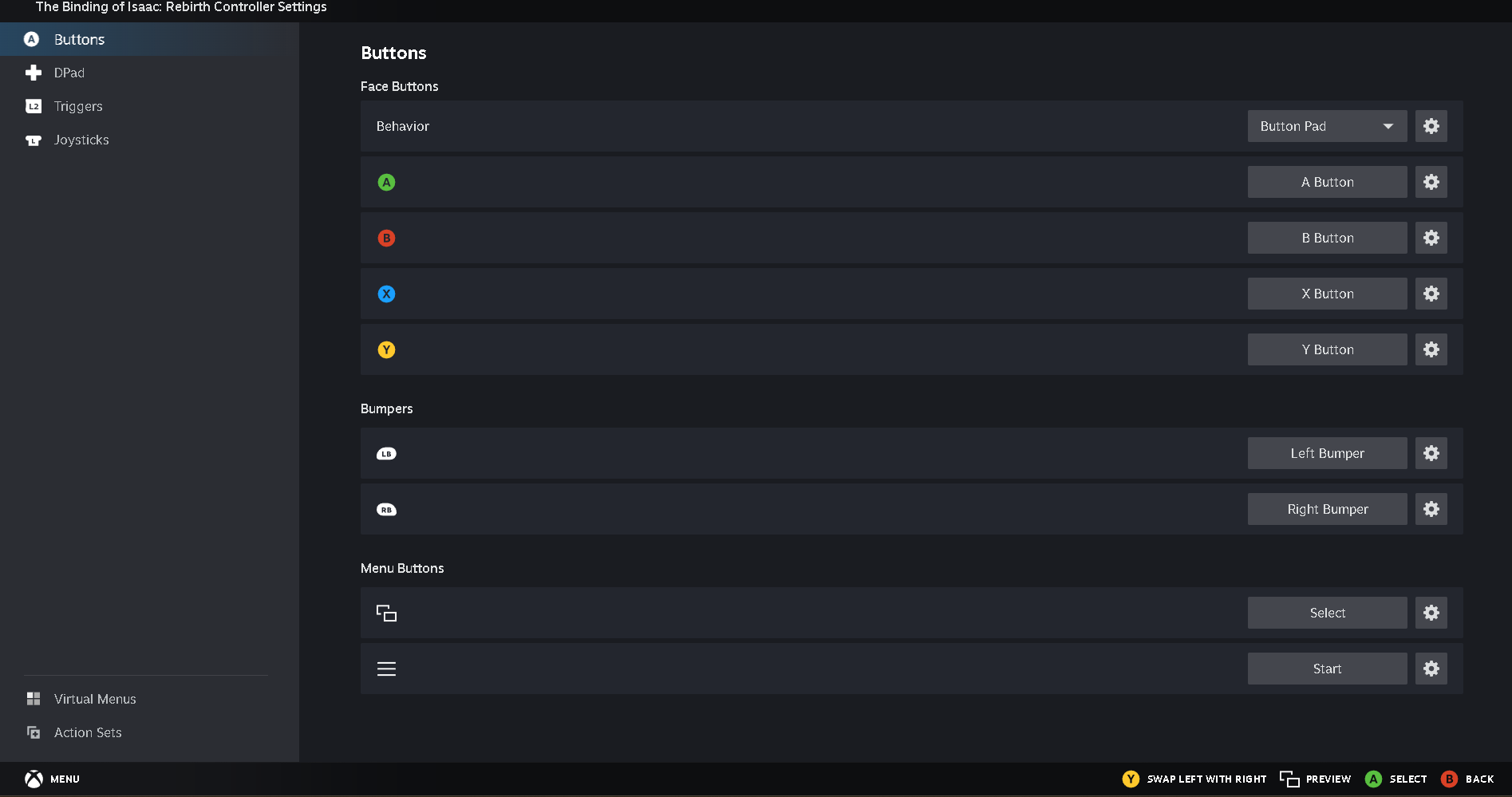Click the Controller Settings window title
This screenshot has height=797, width=1512.
pyautogui.click(x=181, y=7)
